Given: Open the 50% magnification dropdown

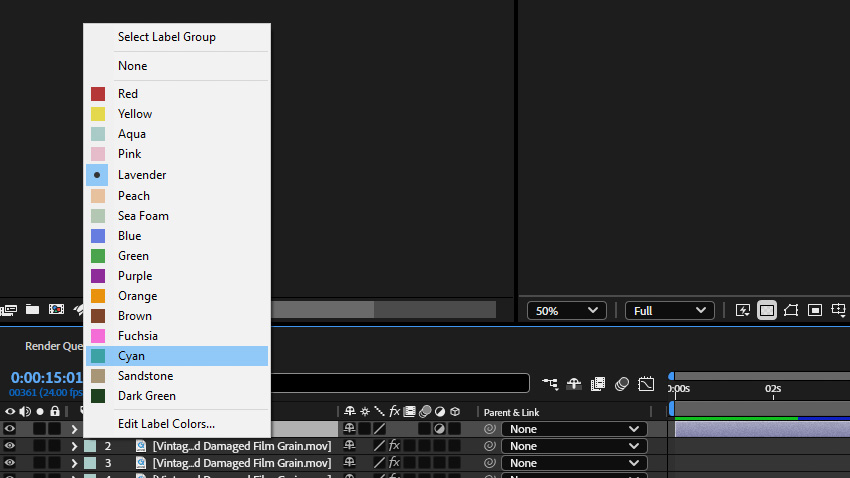Looking at the screenshot, I should tap(567, 311).
